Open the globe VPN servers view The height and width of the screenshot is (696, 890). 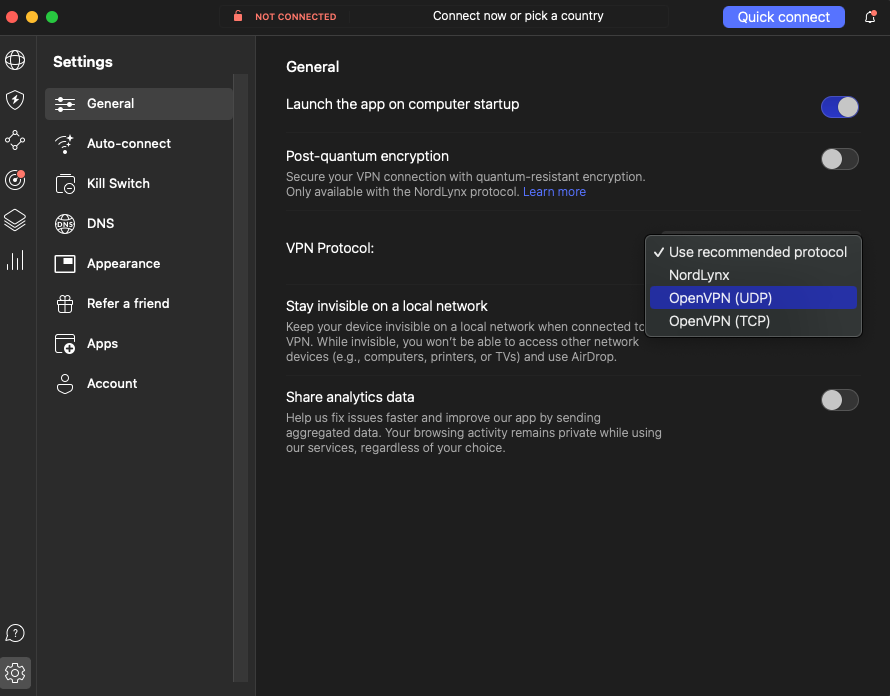(15, 60)
